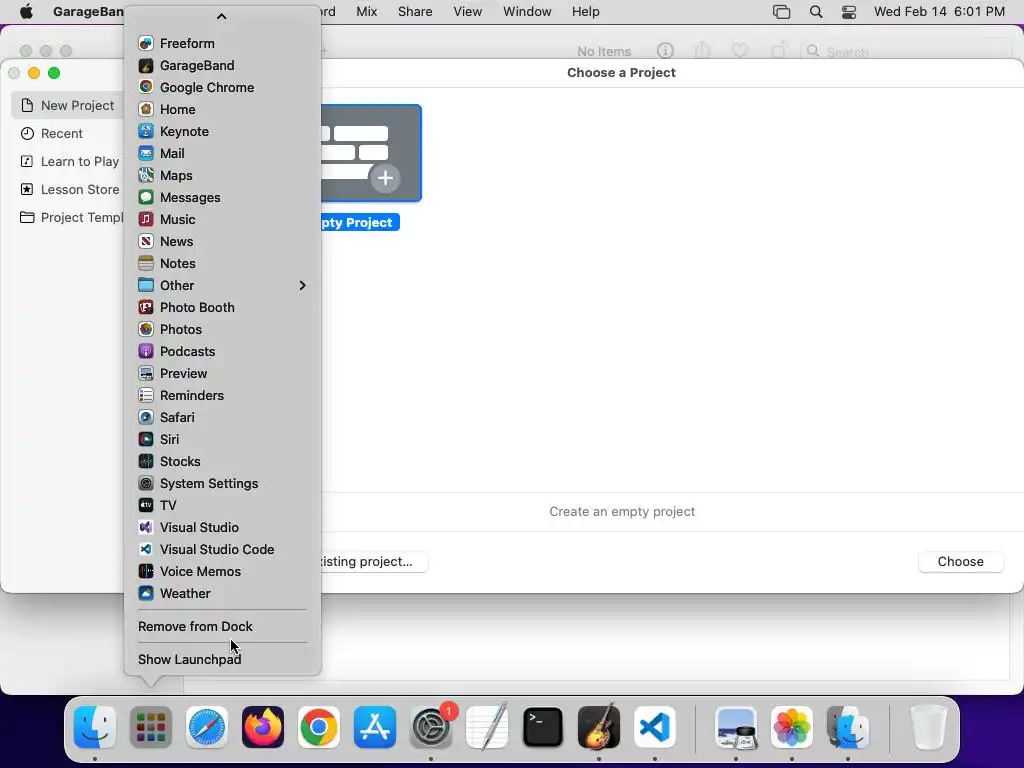The image size is (1024, 768).
Task: Launch GarageBand from the dock context list
Action: point(222,65)
